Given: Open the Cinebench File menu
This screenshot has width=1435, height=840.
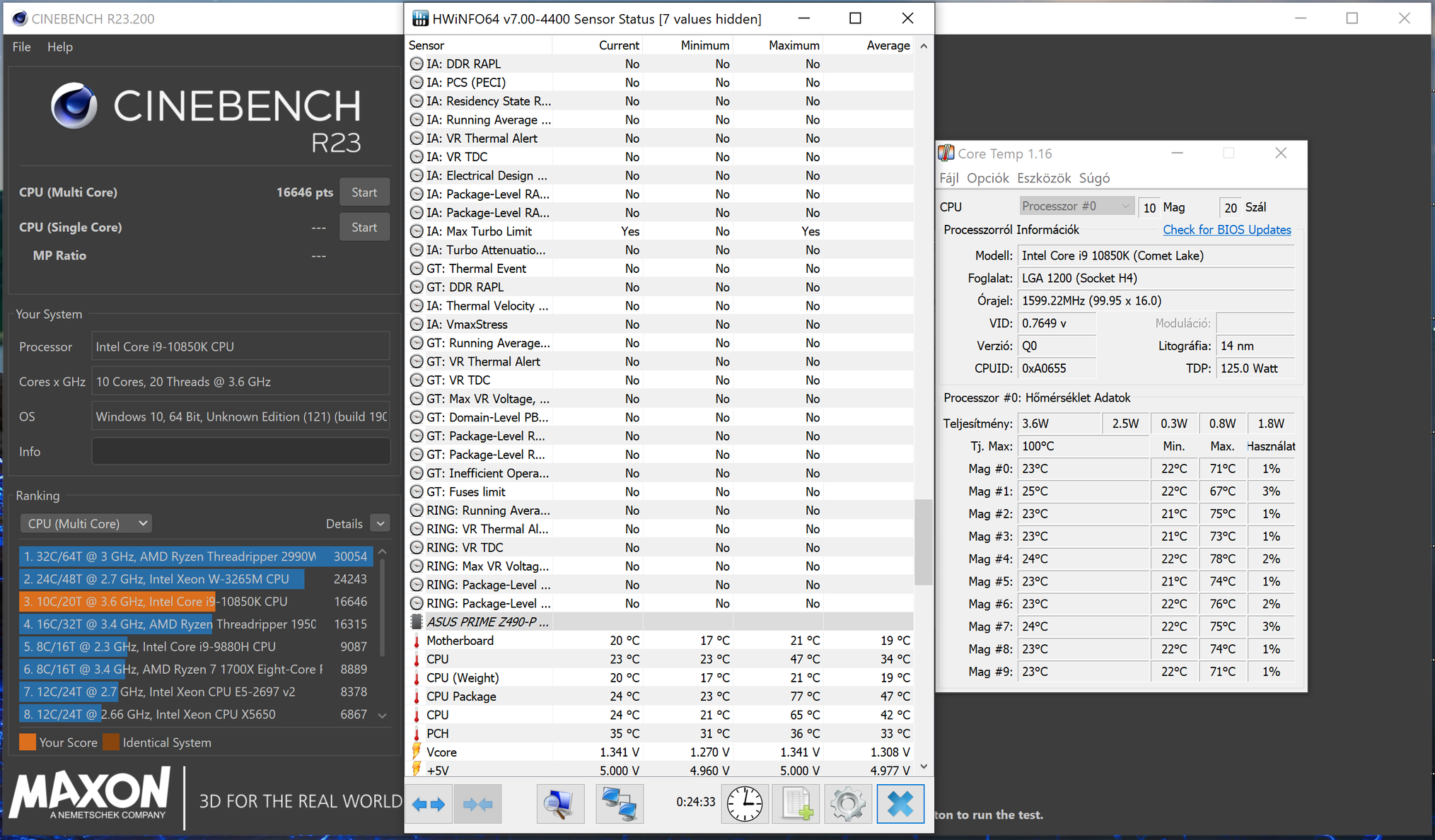Looking at the screenshot, I should (21, 47).
